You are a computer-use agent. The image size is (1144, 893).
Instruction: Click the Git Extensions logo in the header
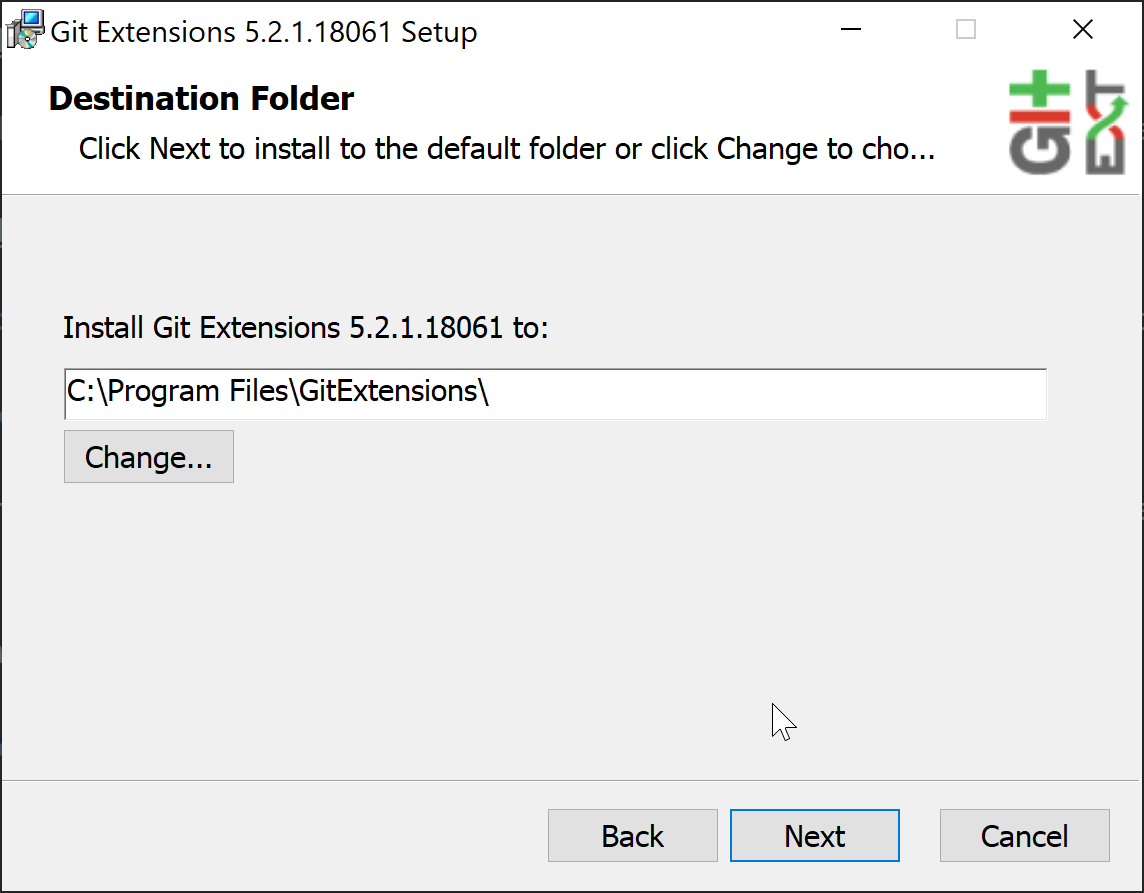pyautogui.click(x=1069, y=122)
